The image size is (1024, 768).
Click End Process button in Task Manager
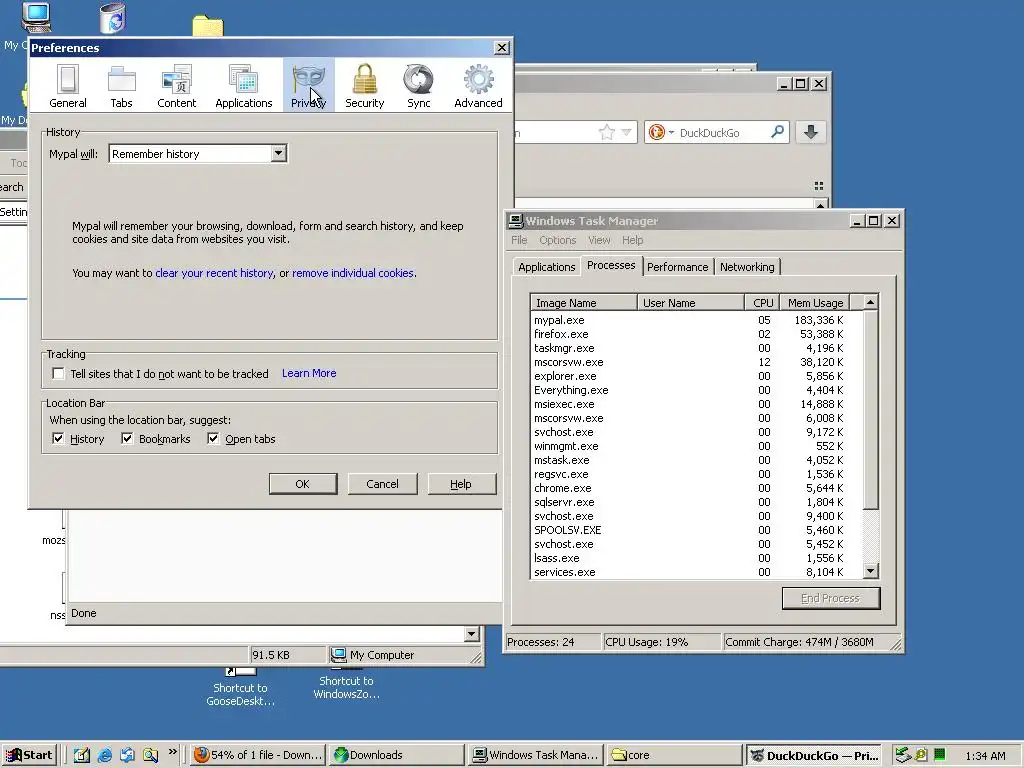[831, 598]
